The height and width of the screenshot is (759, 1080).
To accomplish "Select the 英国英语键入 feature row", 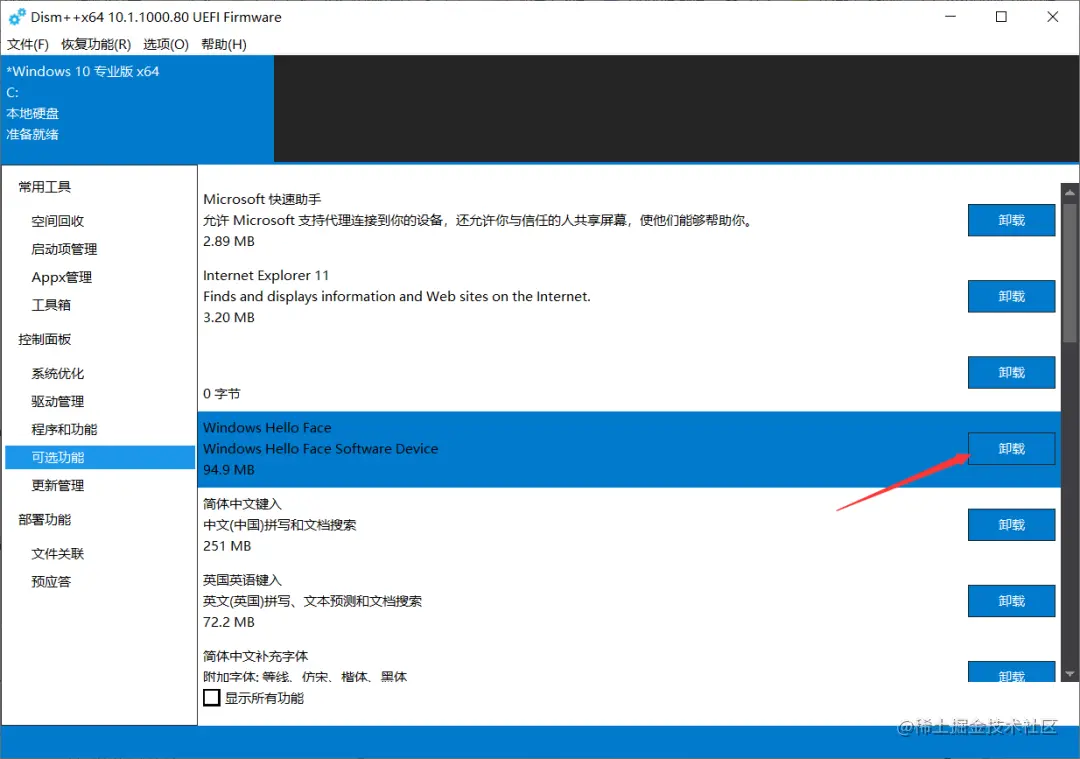I will [628, 601].
